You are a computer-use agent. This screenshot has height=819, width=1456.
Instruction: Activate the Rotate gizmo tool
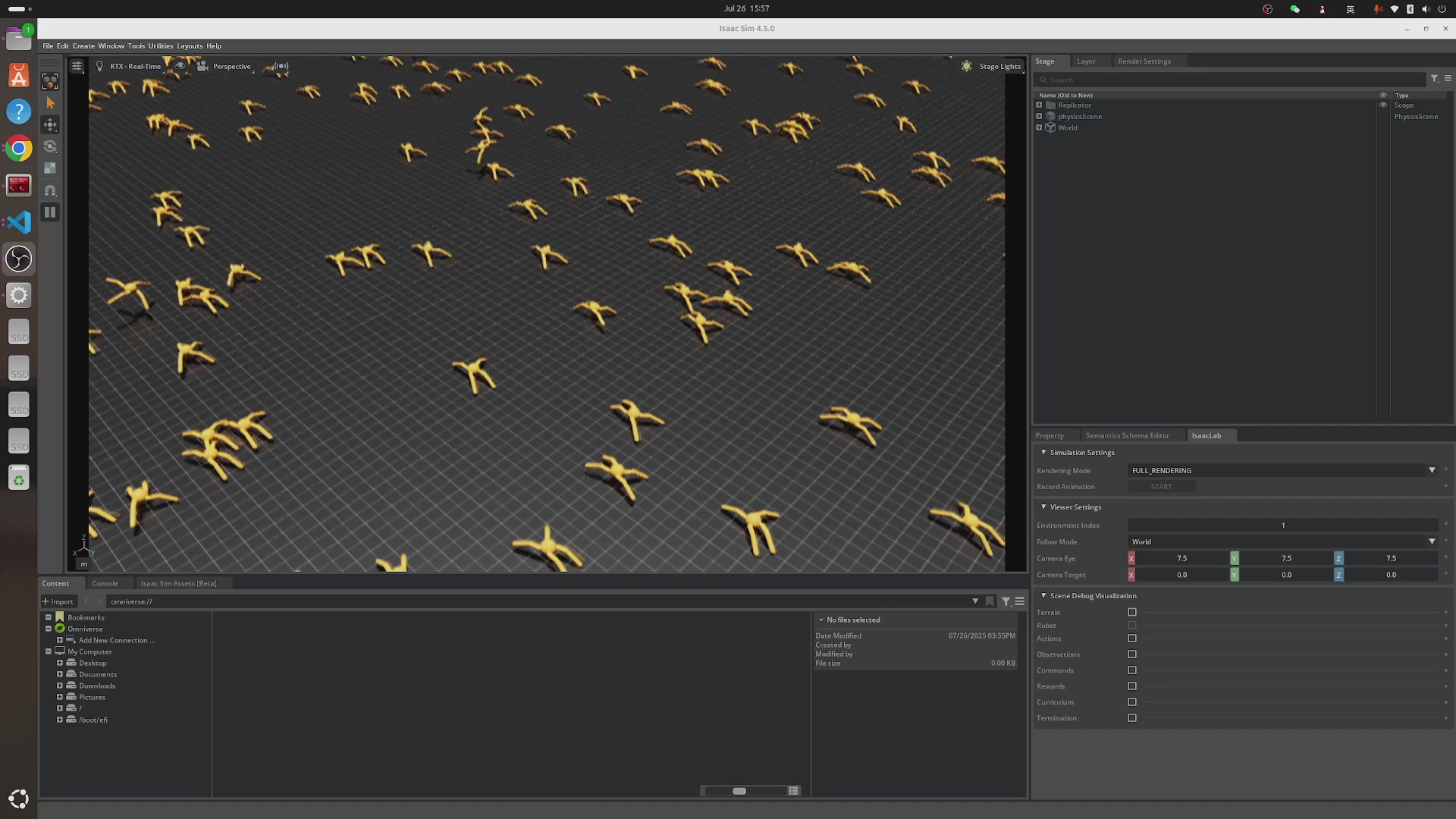pyautogui.click(x=50, y=146)
